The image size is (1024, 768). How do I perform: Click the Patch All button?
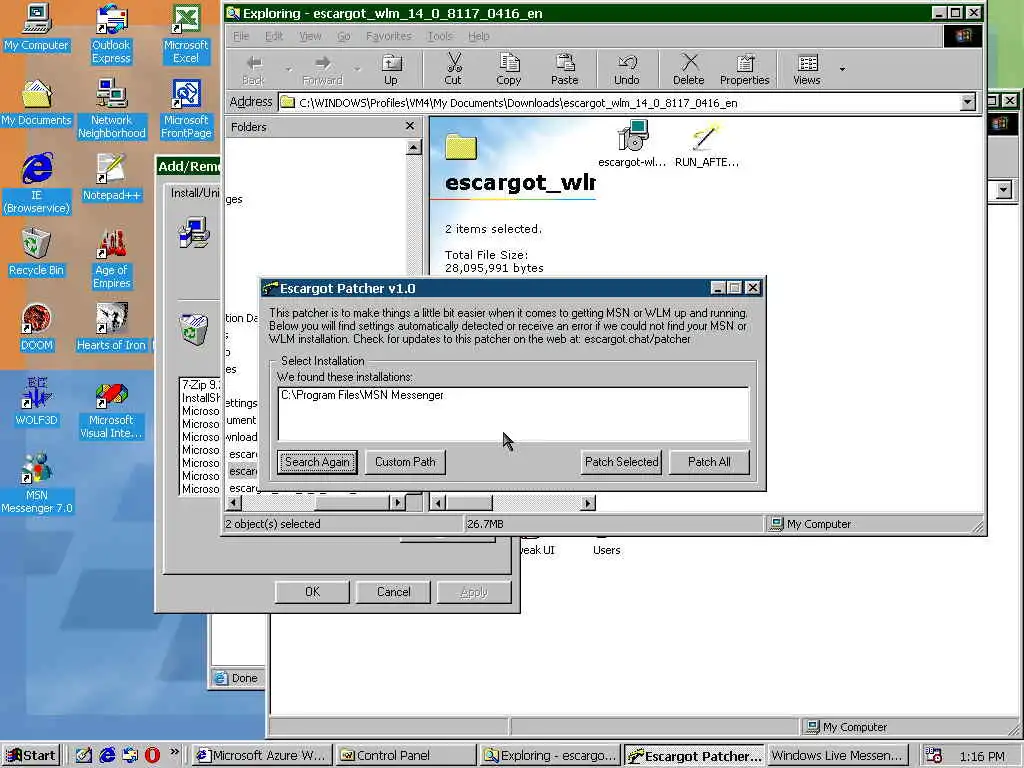pyautogui.click(x=709, y=462)
